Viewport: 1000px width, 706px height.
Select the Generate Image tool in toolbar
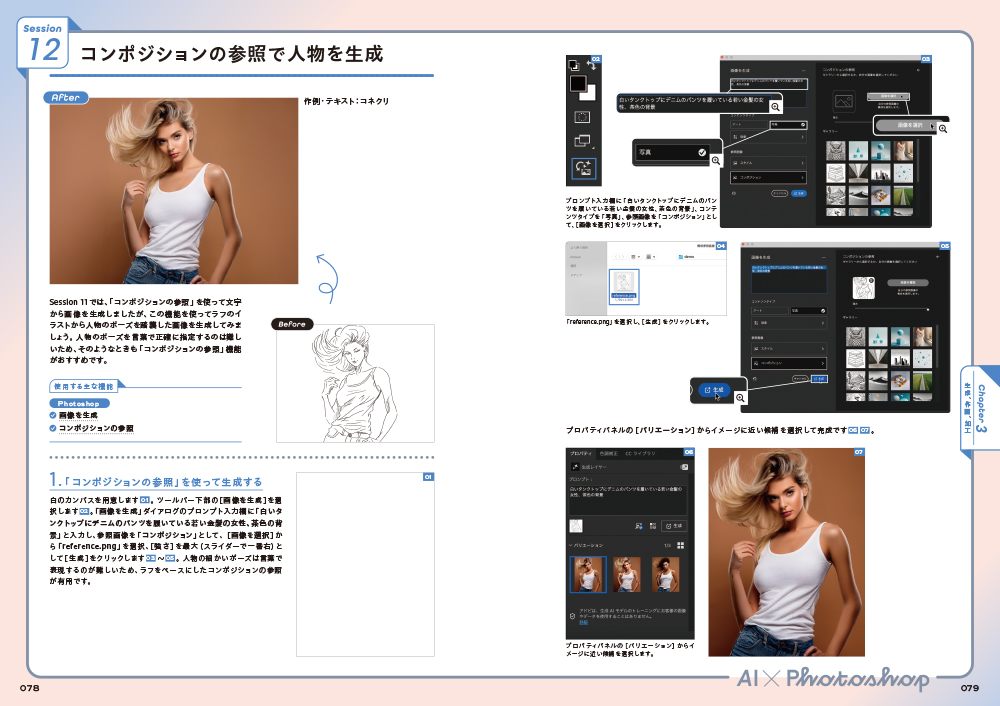click(x=582, y=167)
